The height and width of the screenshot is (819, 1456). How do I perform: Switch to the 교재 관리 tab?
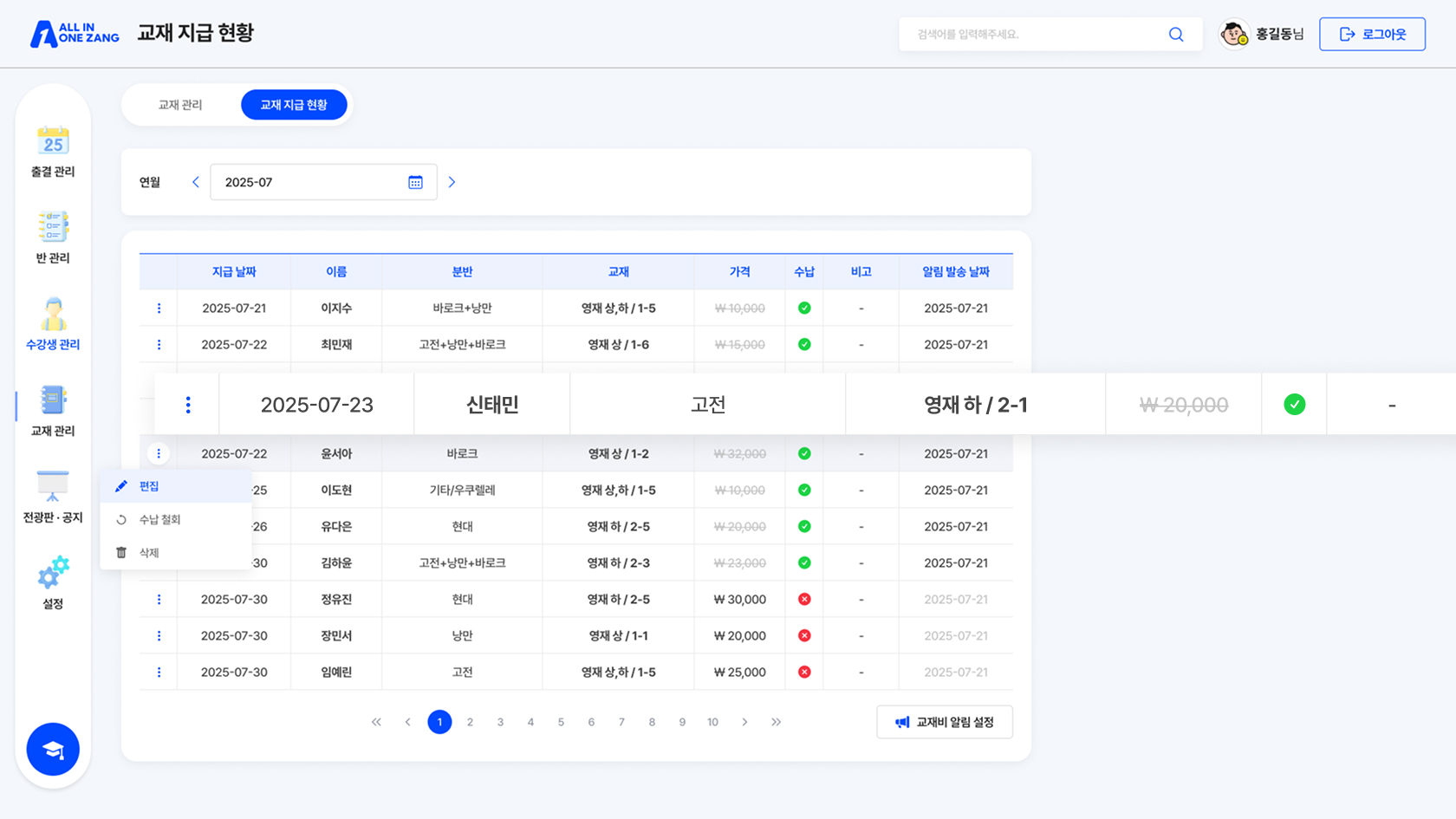[181, 104]
